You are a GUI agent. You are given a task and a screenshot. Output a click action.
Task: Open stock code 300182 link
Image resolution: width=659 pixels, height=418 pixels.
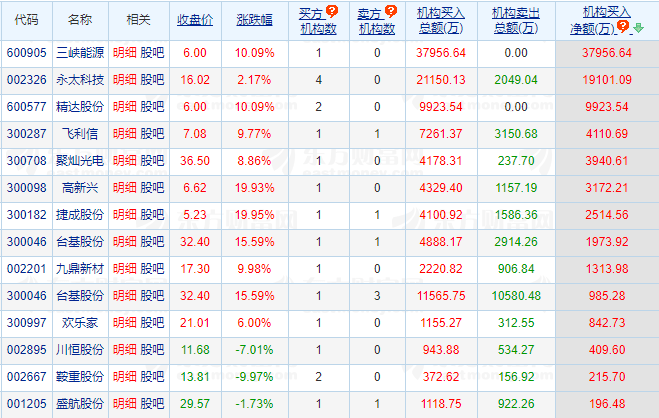[24, 214]
